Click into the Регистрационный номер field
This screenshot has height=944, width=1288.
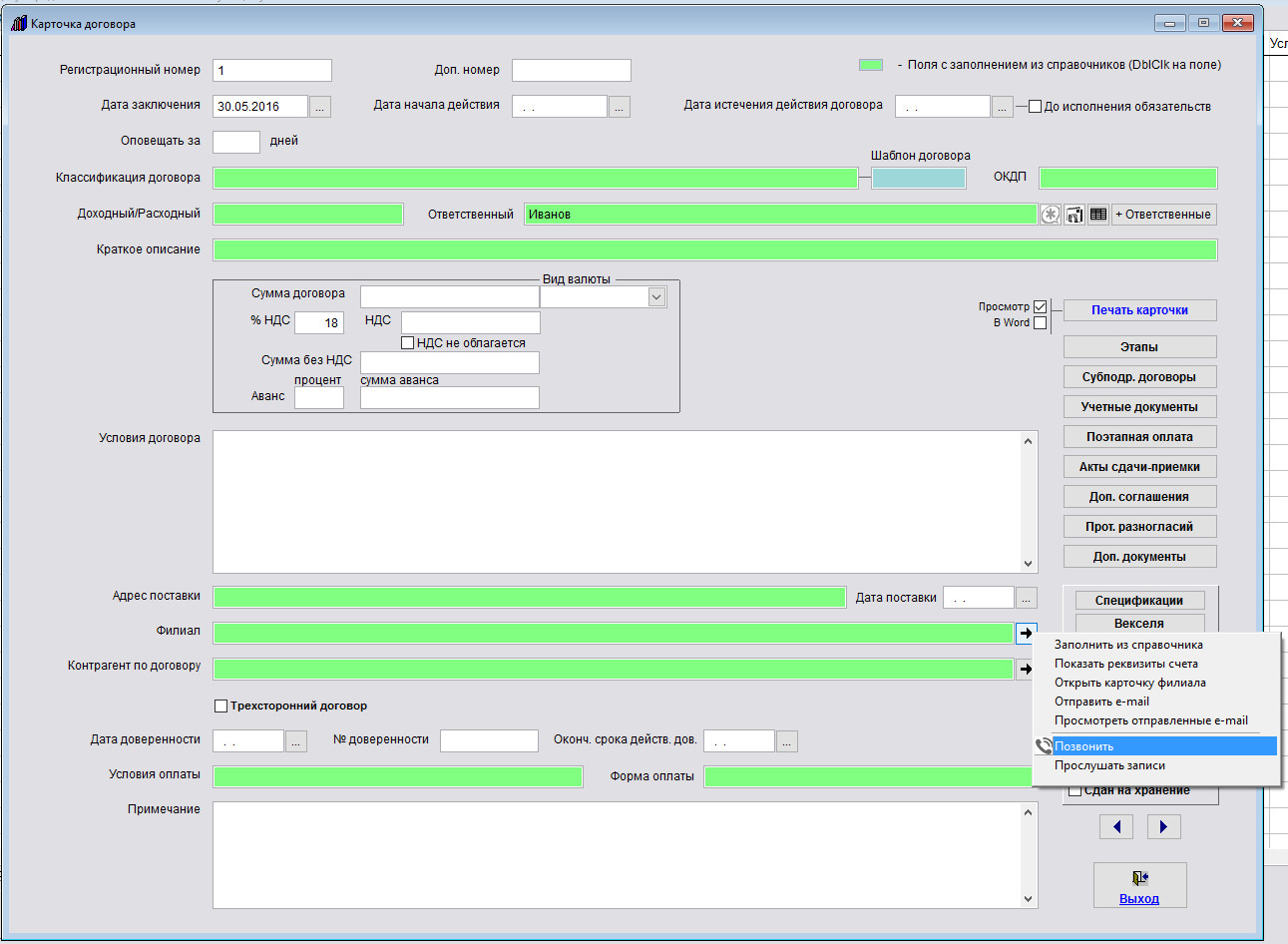[271, 71]
